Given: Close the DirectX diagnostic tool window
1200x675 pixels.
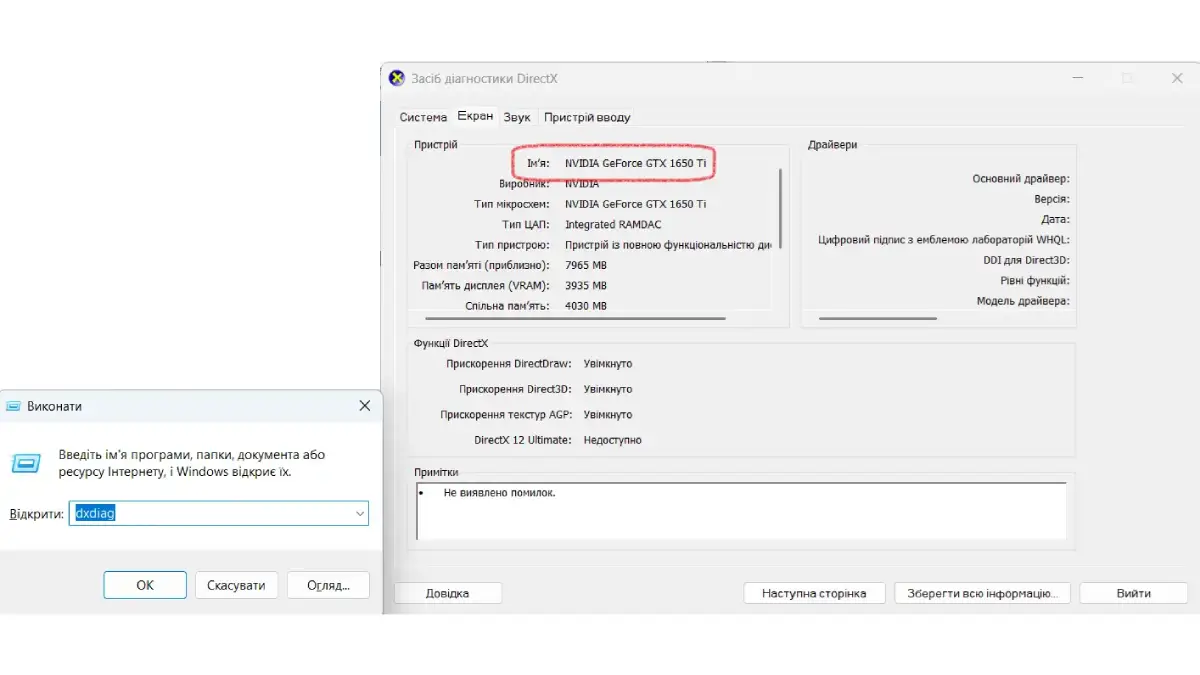Looking at the screenshot, I should pyautogui.click(x=1177, y=78).
